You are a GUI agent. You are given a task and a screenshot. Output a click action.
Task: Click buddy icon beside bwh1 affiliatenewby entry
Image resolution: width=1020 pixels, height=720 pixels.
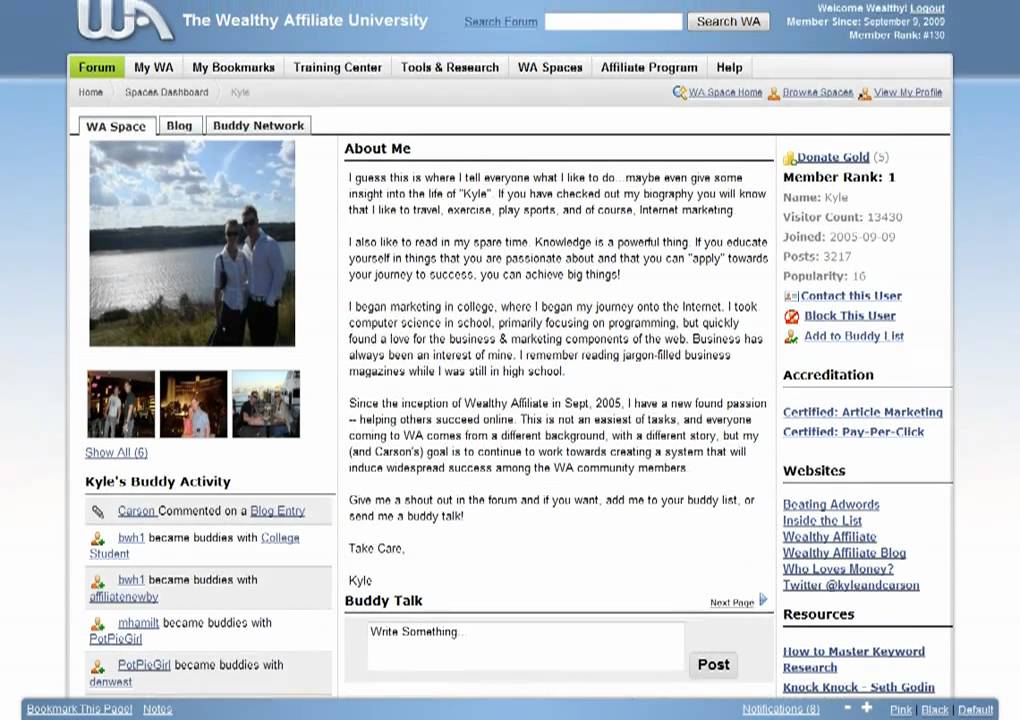(x=98, y=581)
